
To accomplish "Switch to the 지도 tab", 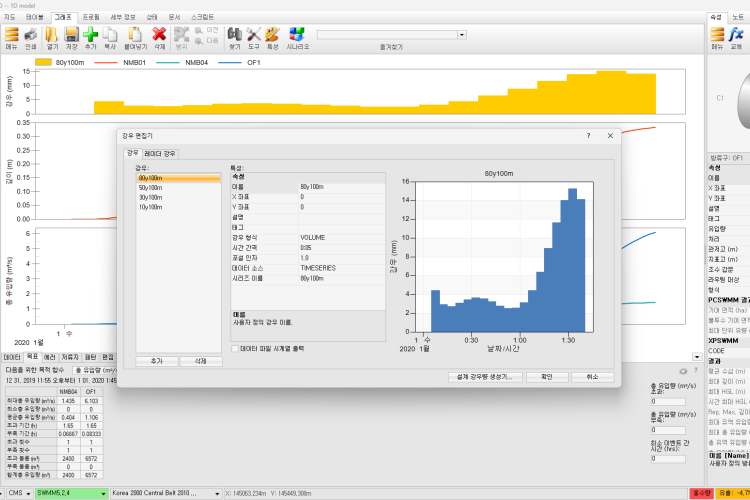I will pos(10,17).
